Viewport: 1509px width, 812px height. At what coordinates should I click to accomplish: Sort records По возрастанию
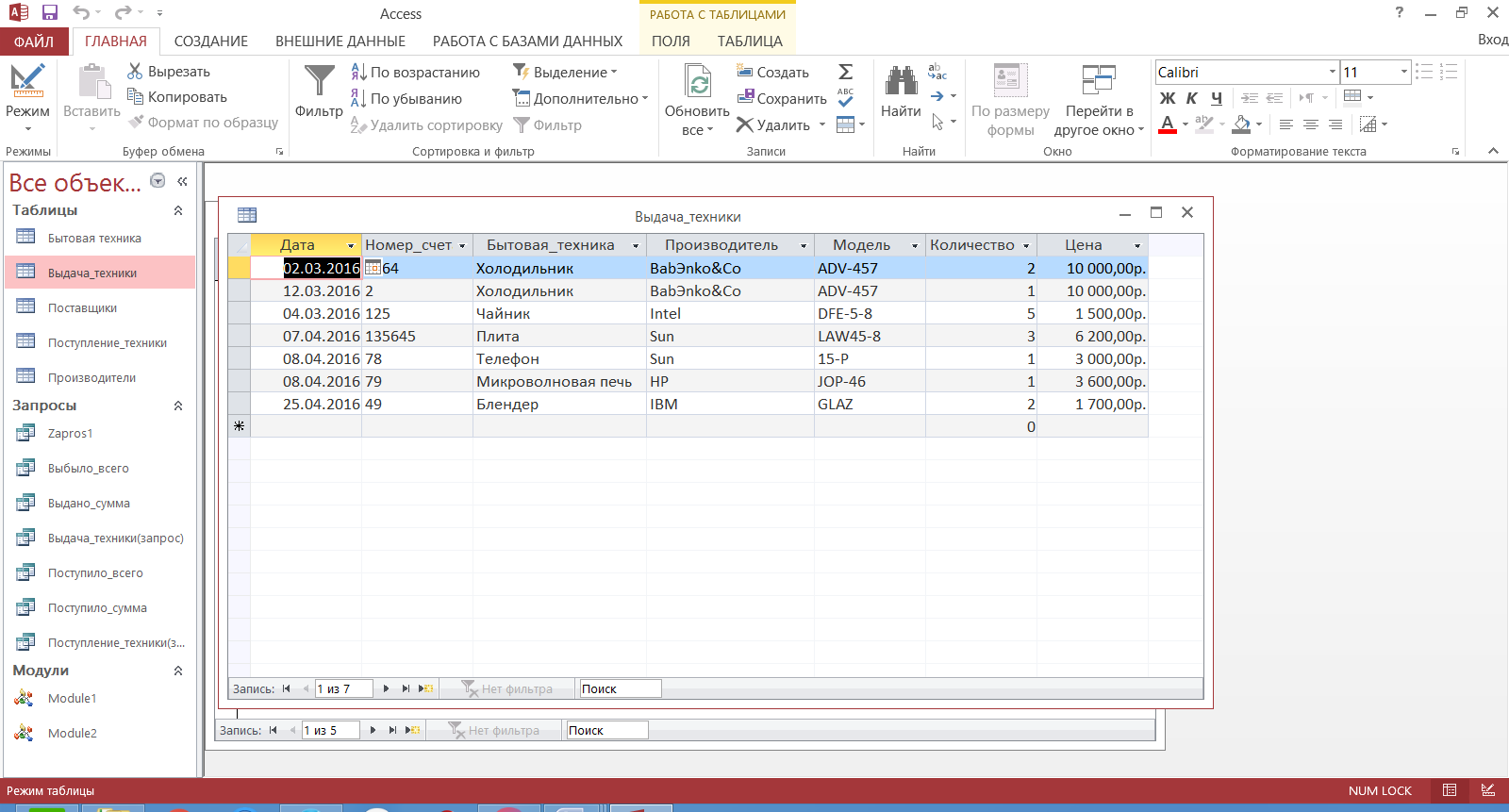click(415, 73)
